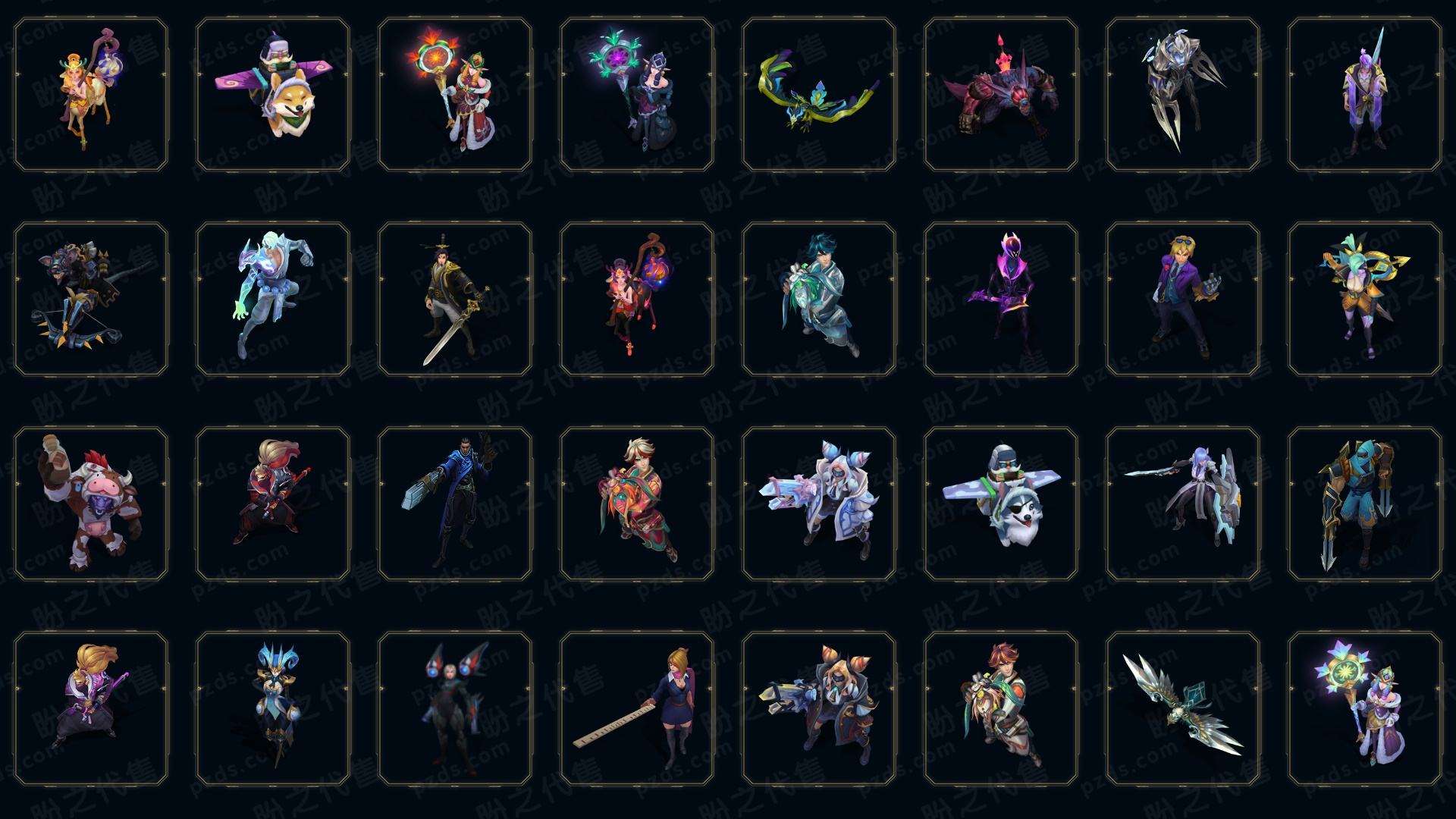This screenshot has height=819, width=1456.
Task: Pick the metallic feathered bird skin tile
Action: pyautogui.click(x=1183, y=709)
